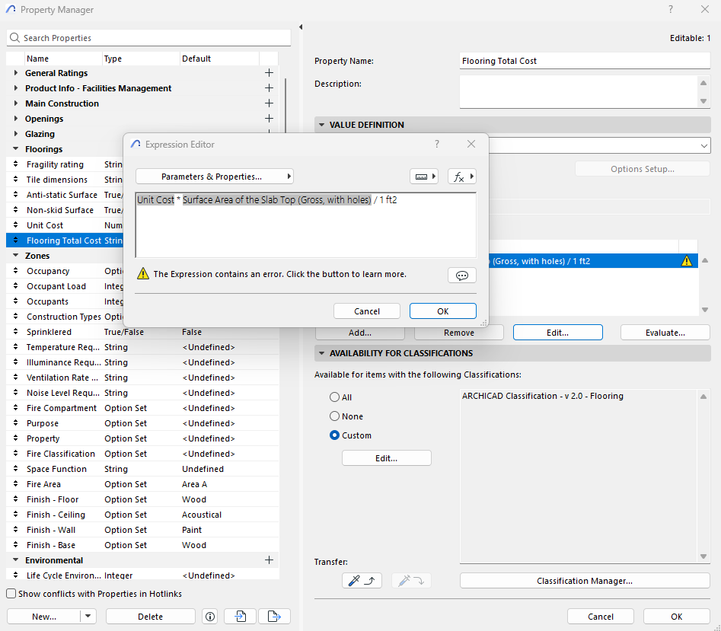
Task: Open the units ruler menu button
Action: [x=423, y=177]
